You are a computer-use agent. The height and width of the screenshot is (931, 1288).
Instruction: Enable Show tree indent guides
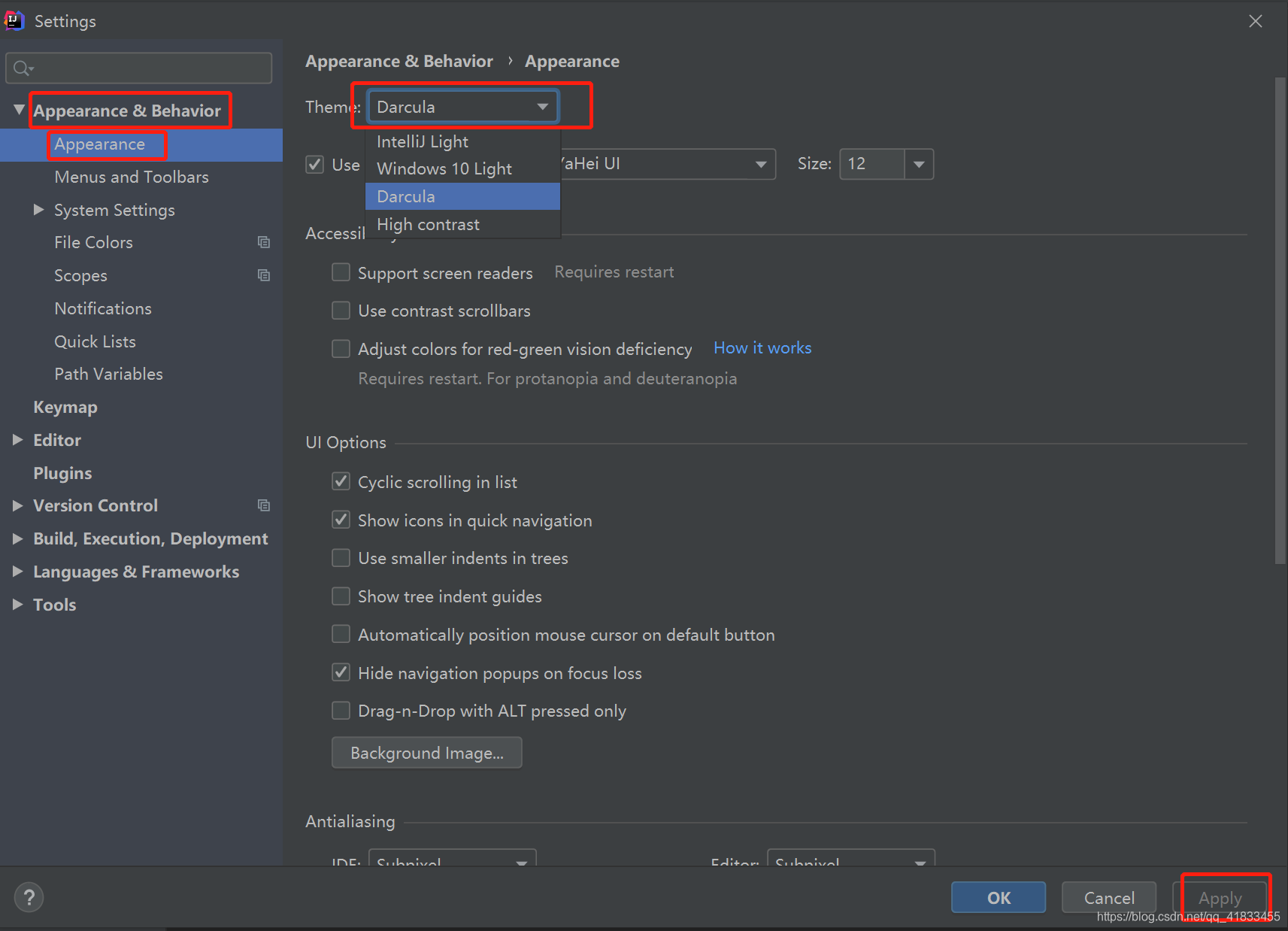[341, 596]
